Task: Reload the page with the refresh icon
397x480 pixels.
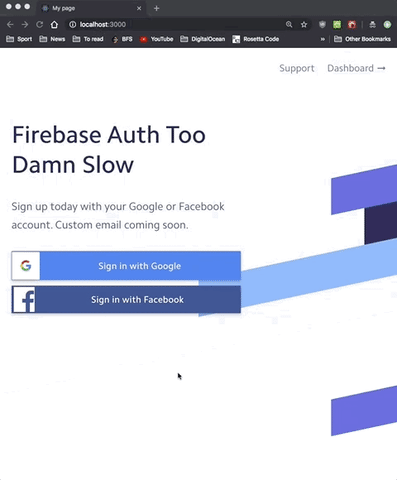Action: click(39, 24)
